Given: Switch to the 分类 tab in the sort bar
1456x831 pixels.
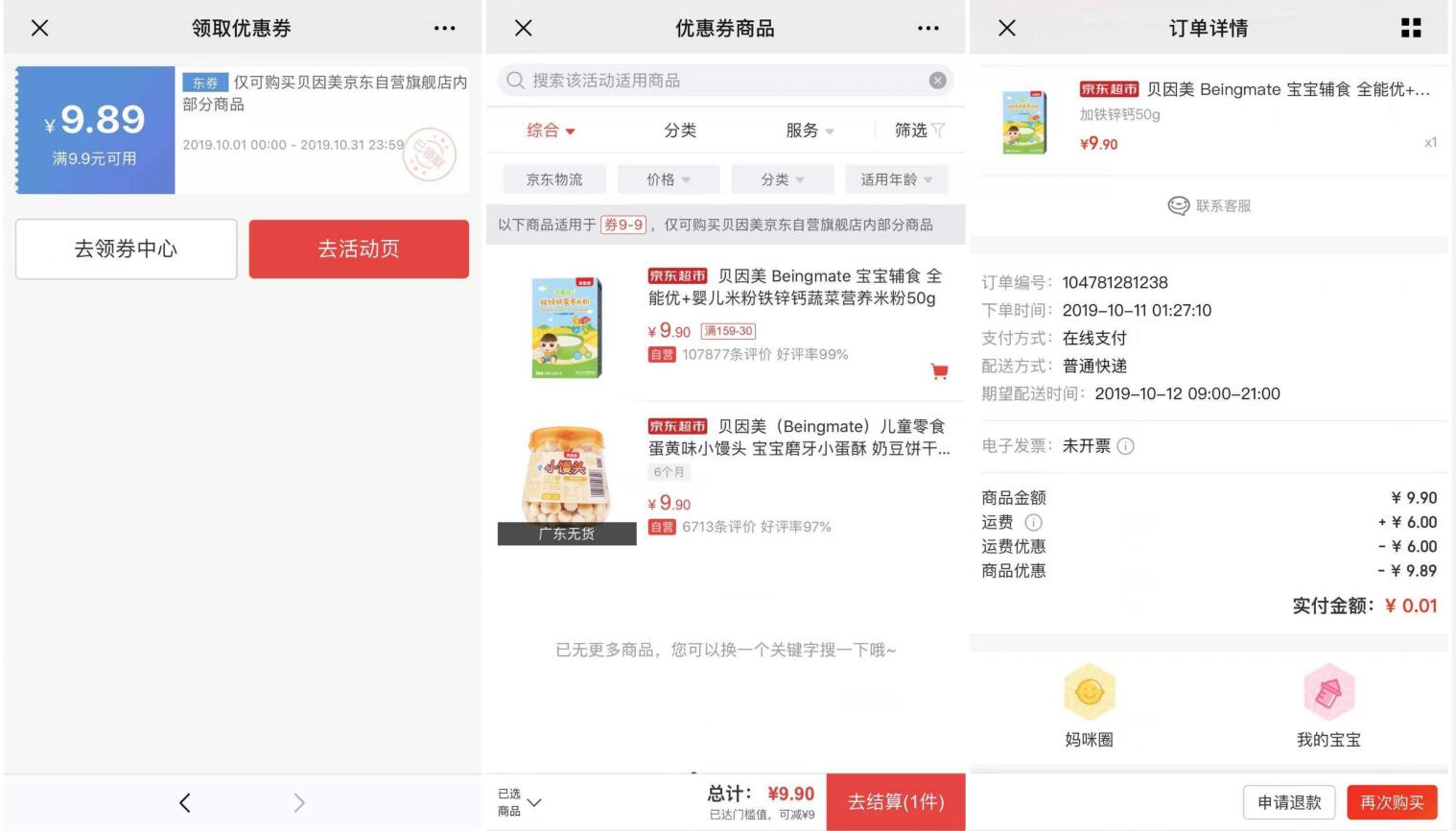Looking at the screenshot, I should (680, 131).
